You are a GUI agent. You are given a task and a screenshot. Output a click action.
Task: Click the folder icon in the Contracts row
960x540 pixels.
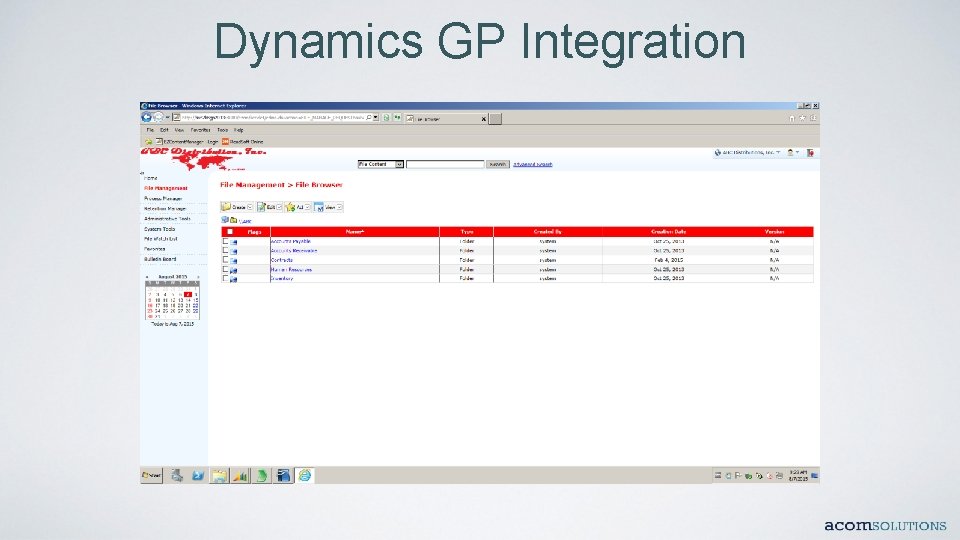click(233, 261)
